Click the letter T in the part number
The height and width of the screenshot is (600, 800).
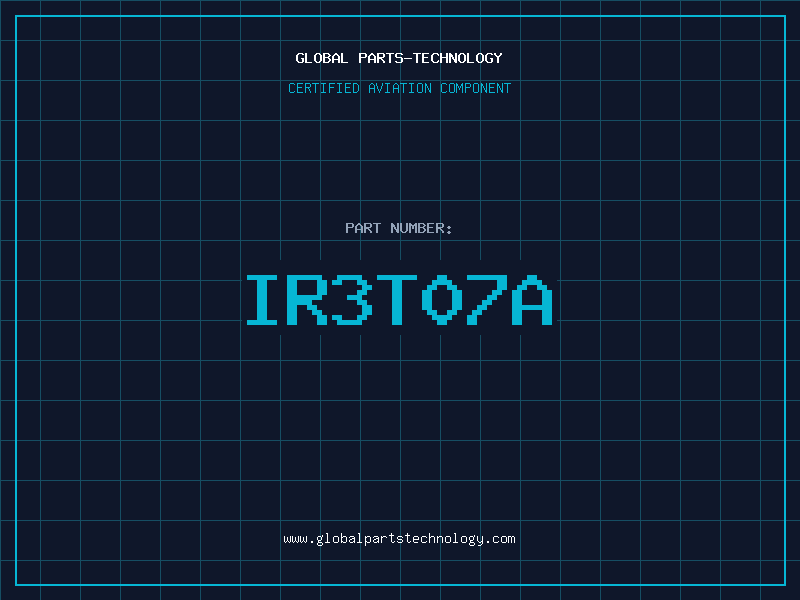397,300
